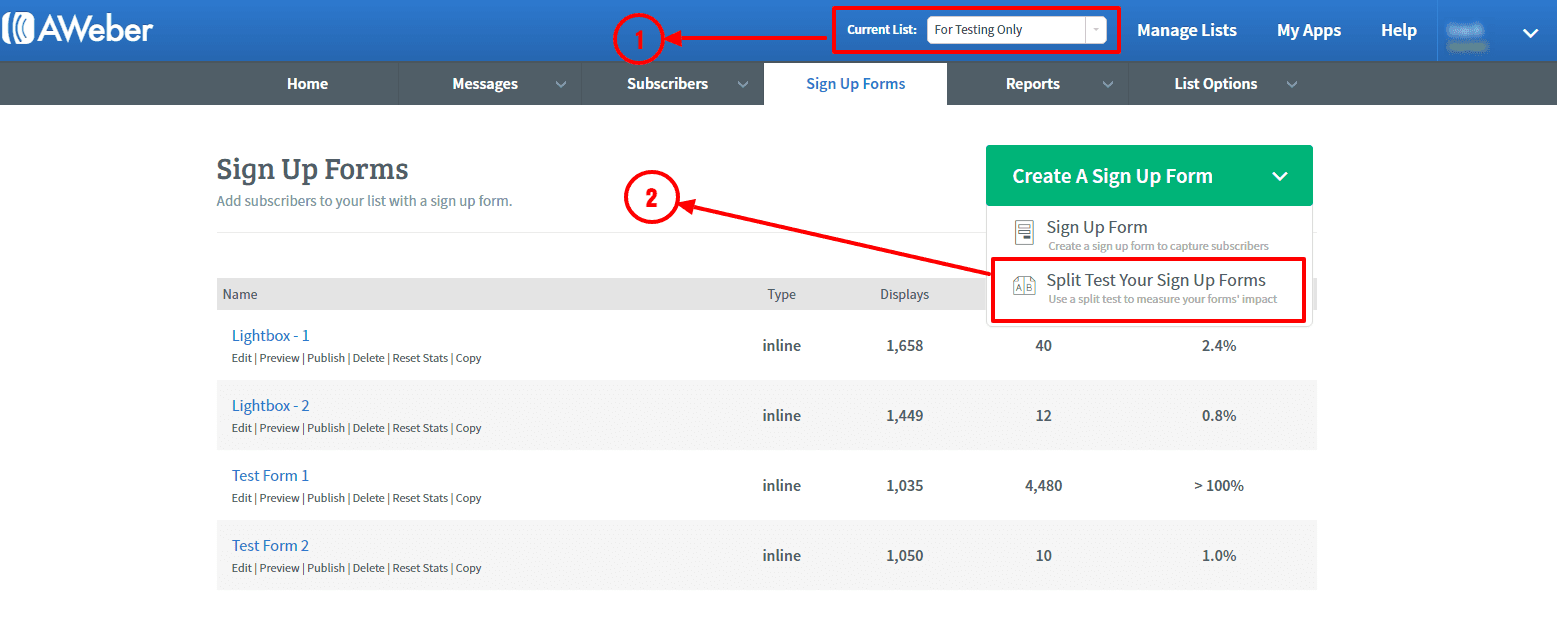Click the AWeber logo
The width and height of the screenshot is (1557, 630).
(x=78, y=29)
